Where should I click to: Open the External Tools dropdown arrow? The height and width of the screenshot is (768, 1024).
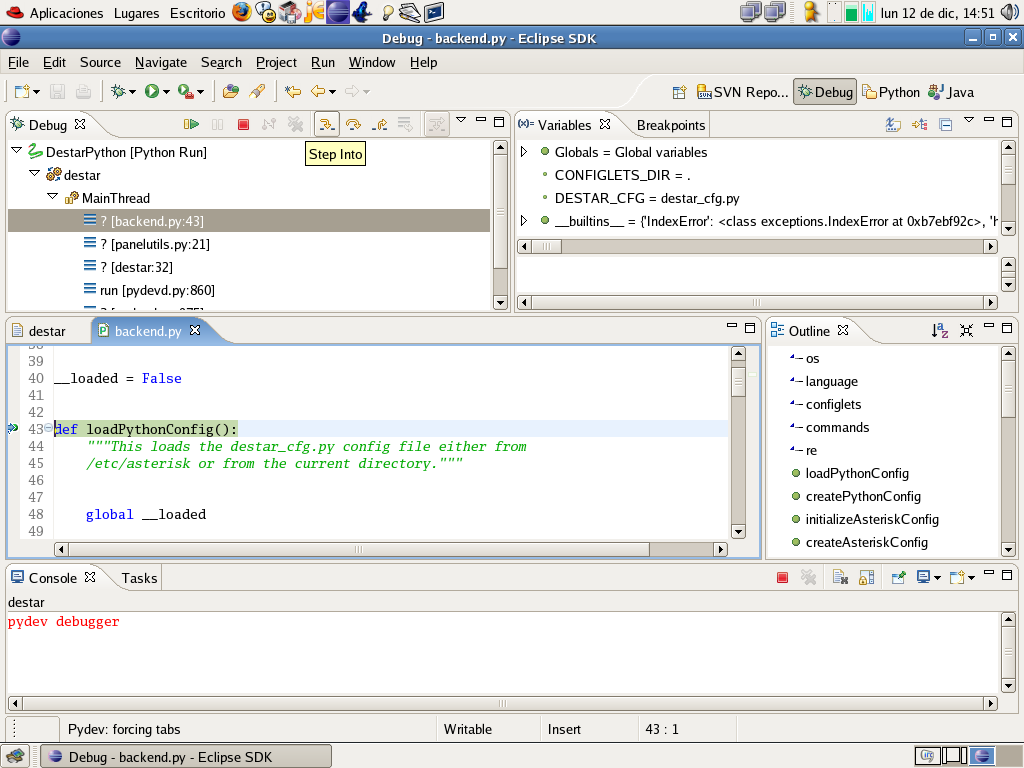coord(200,92)
